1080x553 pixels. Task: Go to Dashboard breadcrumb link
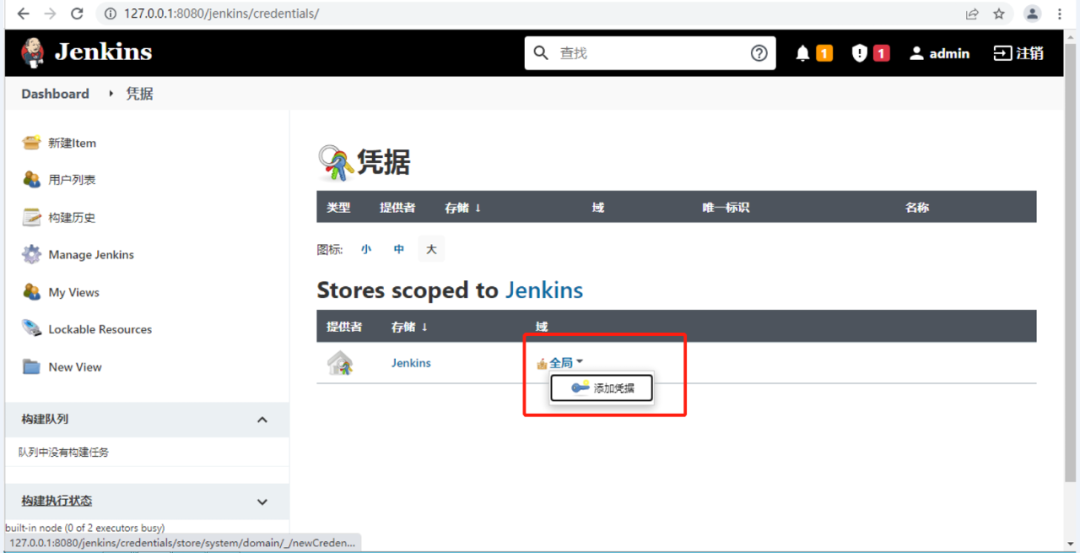coord(55,94)
